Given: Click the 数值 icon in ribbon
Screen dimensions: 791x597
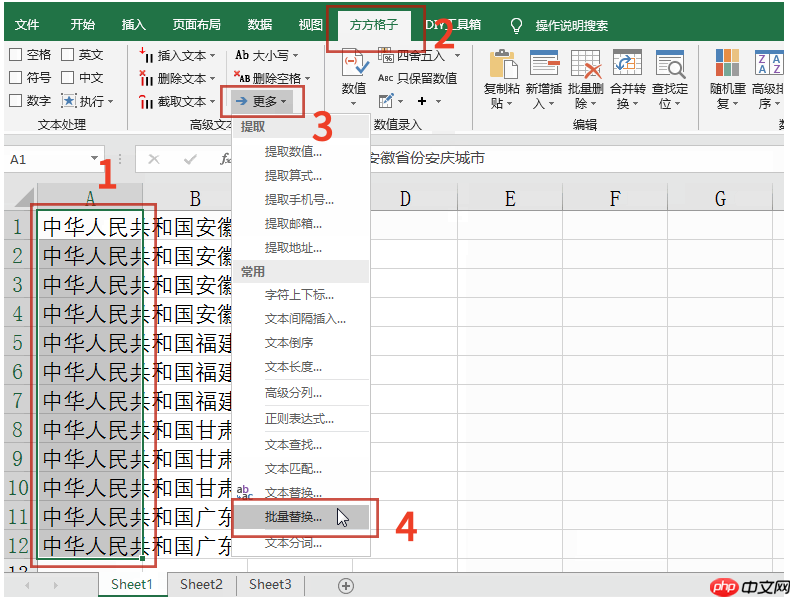Looking at the screenshot, I should point(355,63).
